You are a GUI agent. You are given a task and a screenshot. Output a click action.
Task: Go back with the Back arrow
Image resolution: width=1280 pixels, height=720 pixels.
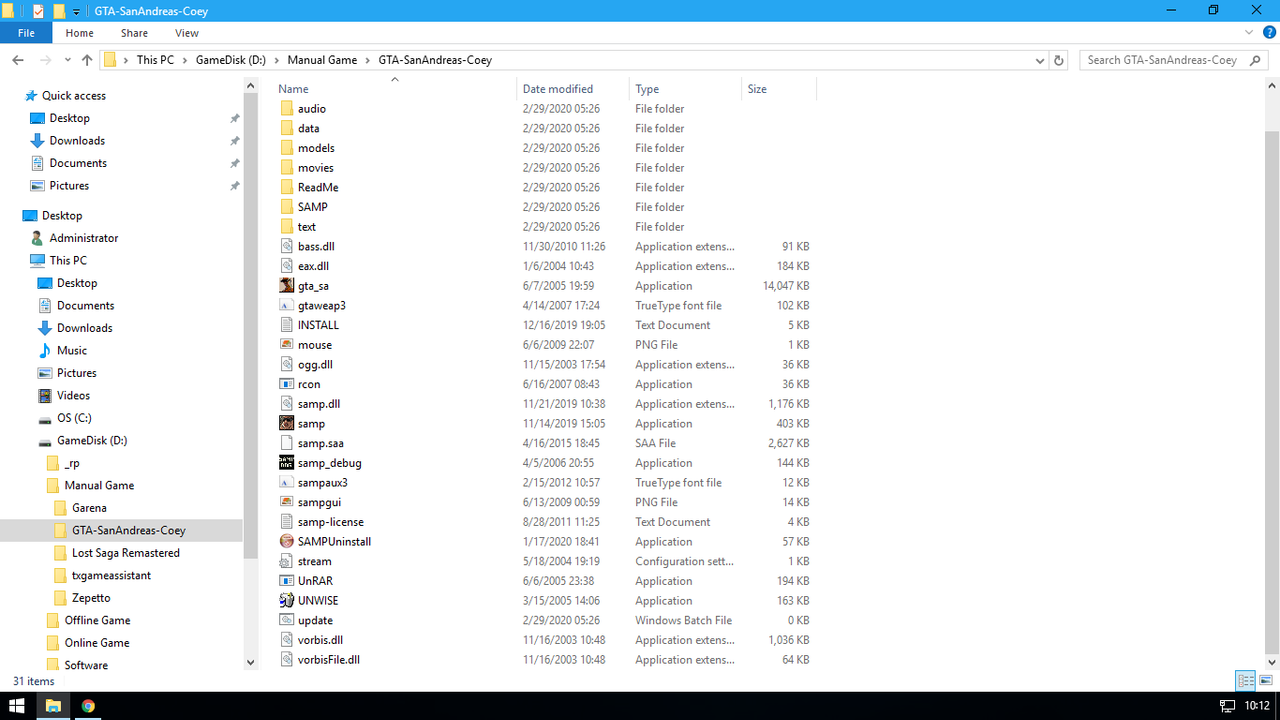point(18,60)
